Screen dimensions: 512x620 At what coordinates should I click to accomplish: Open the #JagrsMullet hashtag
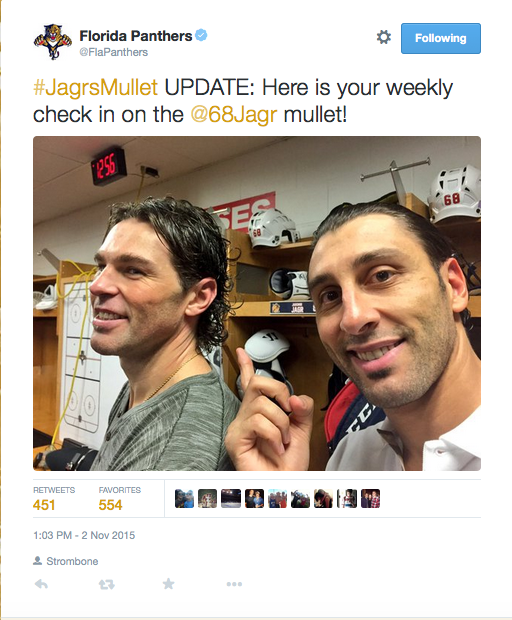(95, 87)
